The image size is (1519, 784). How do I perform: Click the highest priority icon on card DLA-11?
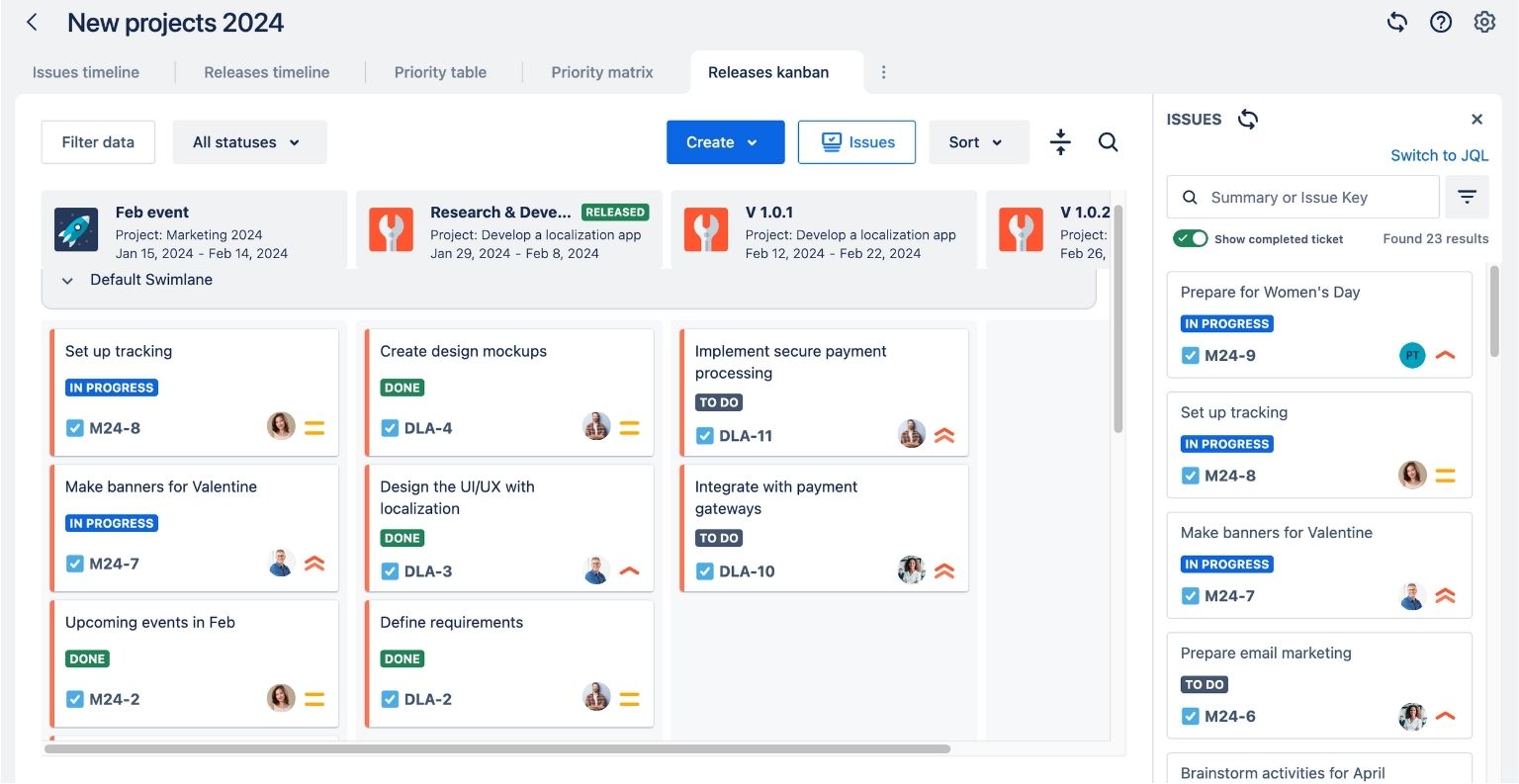[944, 435]
